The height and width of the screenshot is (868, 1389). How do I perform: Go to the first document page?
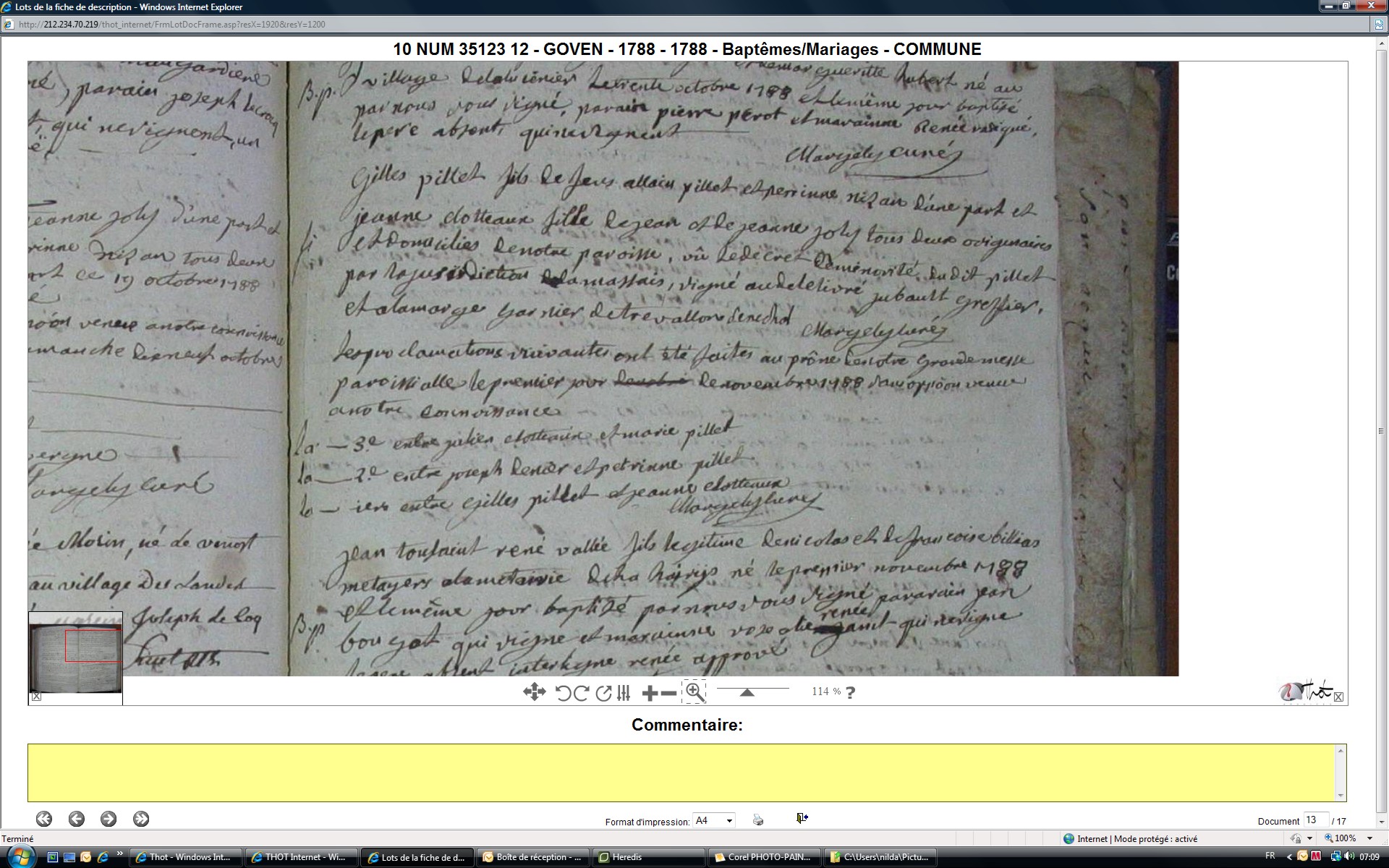point(44,819)
